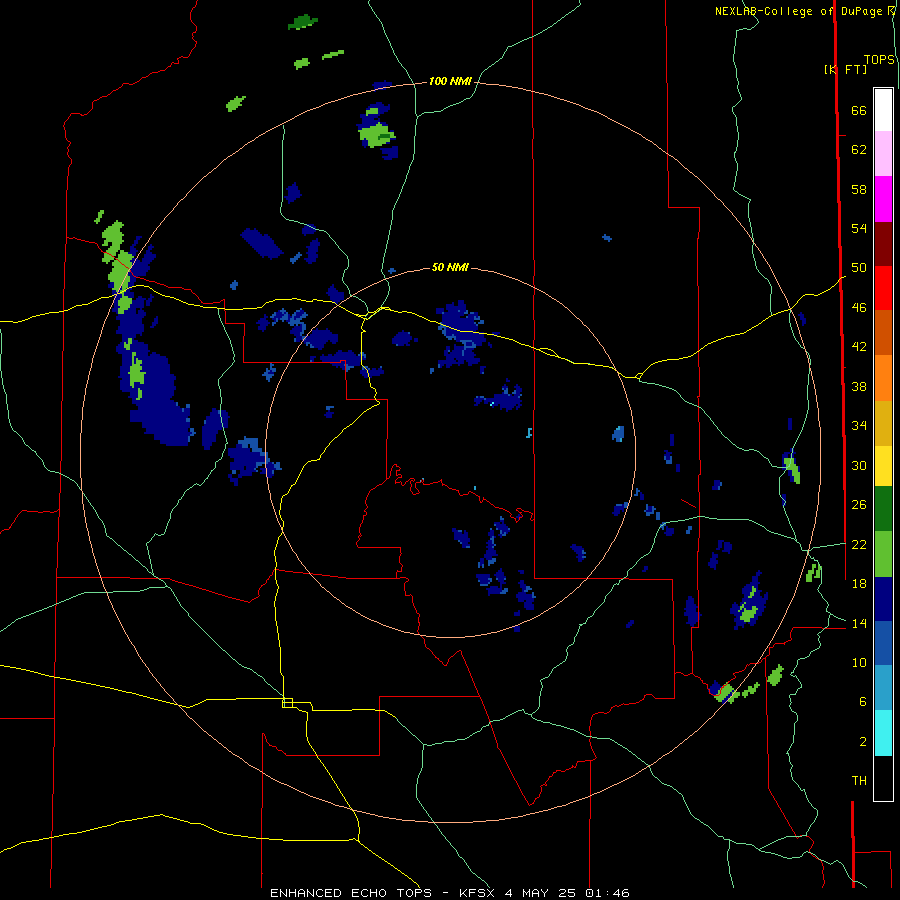
Task: Click the 4 MAY 25 date text
Action: (539, 893)
